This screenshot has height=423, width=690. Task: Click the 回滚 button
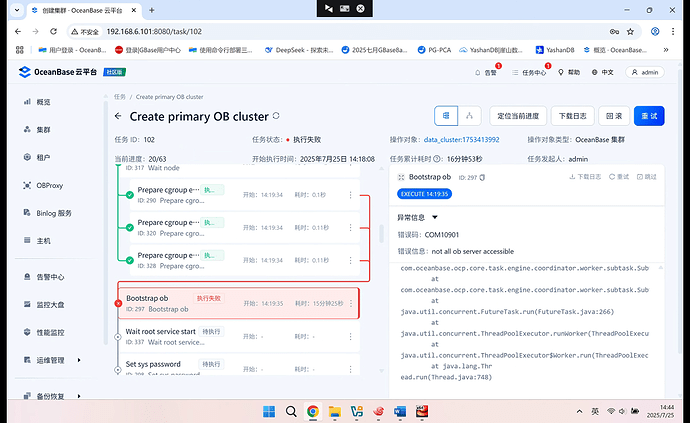click(614, 116)
